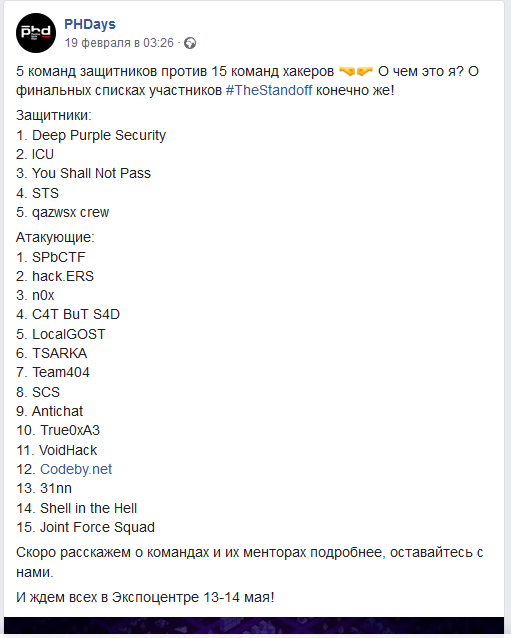The width and height of the screenshot is (511, 638).
Task: Click the LocalGOST team entry
Action: (61, 334)
